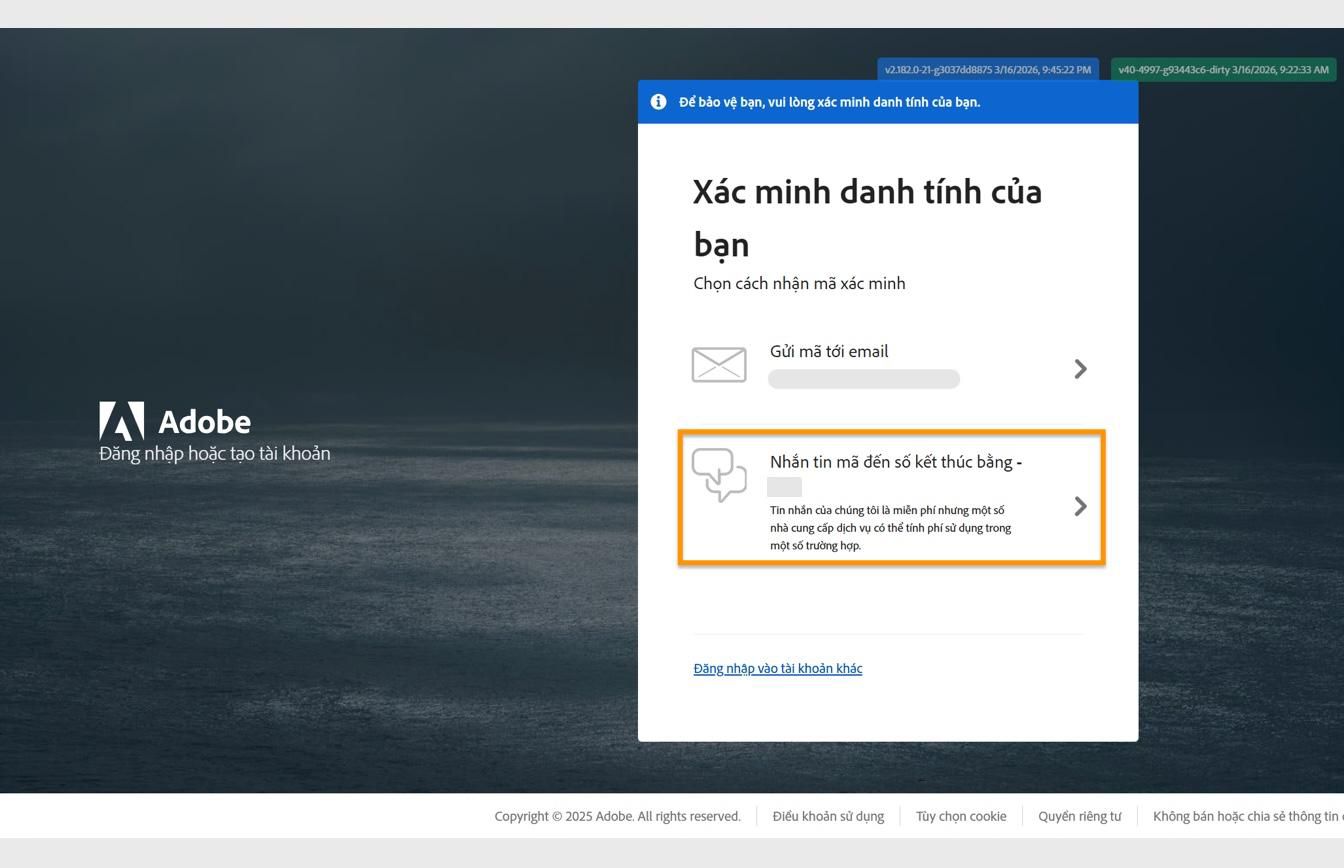Viewport: 1344px width, 868px height.
Task: Click the envelope icon for email verification
Action: coord(719,364)
